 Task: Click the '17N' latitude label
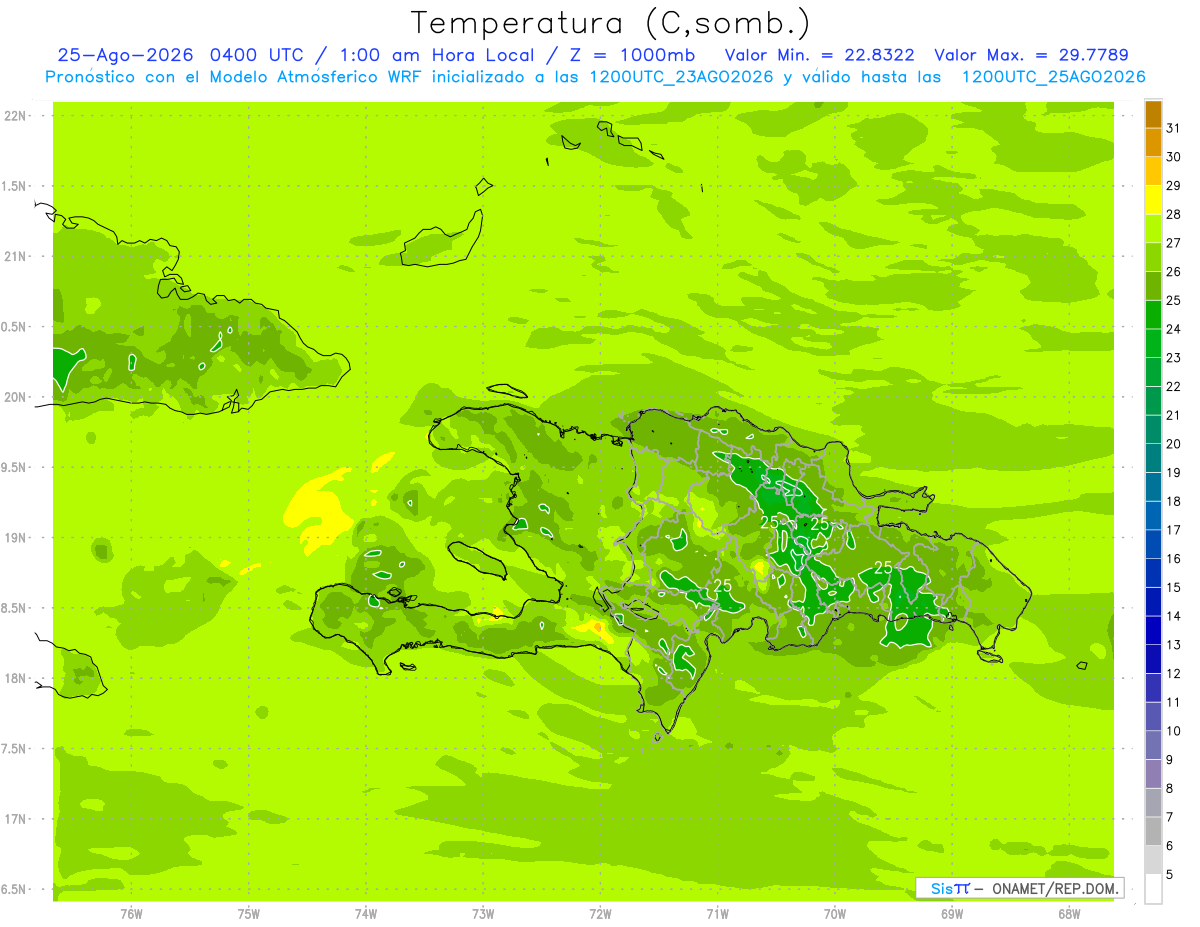tap(16, 819)
